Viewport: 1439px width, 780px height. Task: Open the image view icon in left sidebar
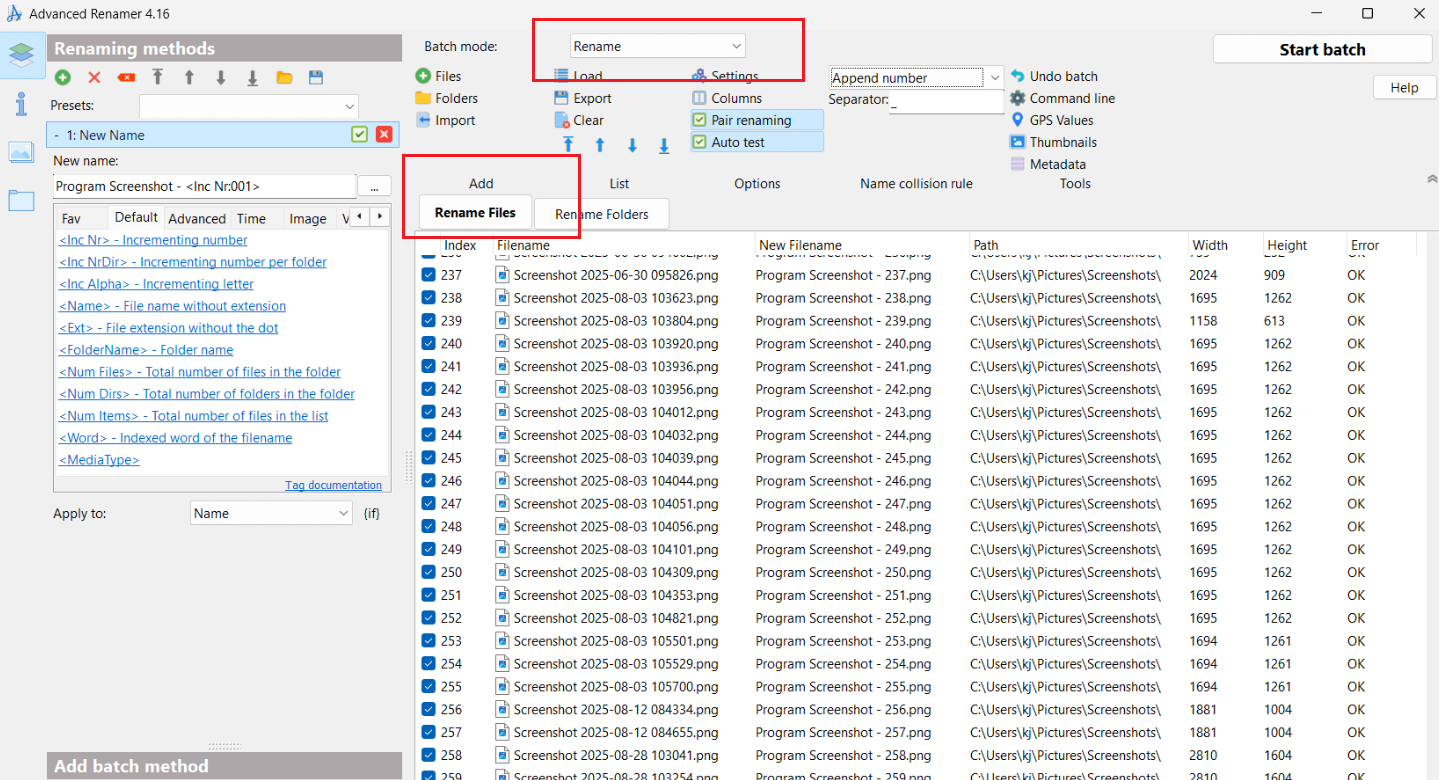[21, 152]
